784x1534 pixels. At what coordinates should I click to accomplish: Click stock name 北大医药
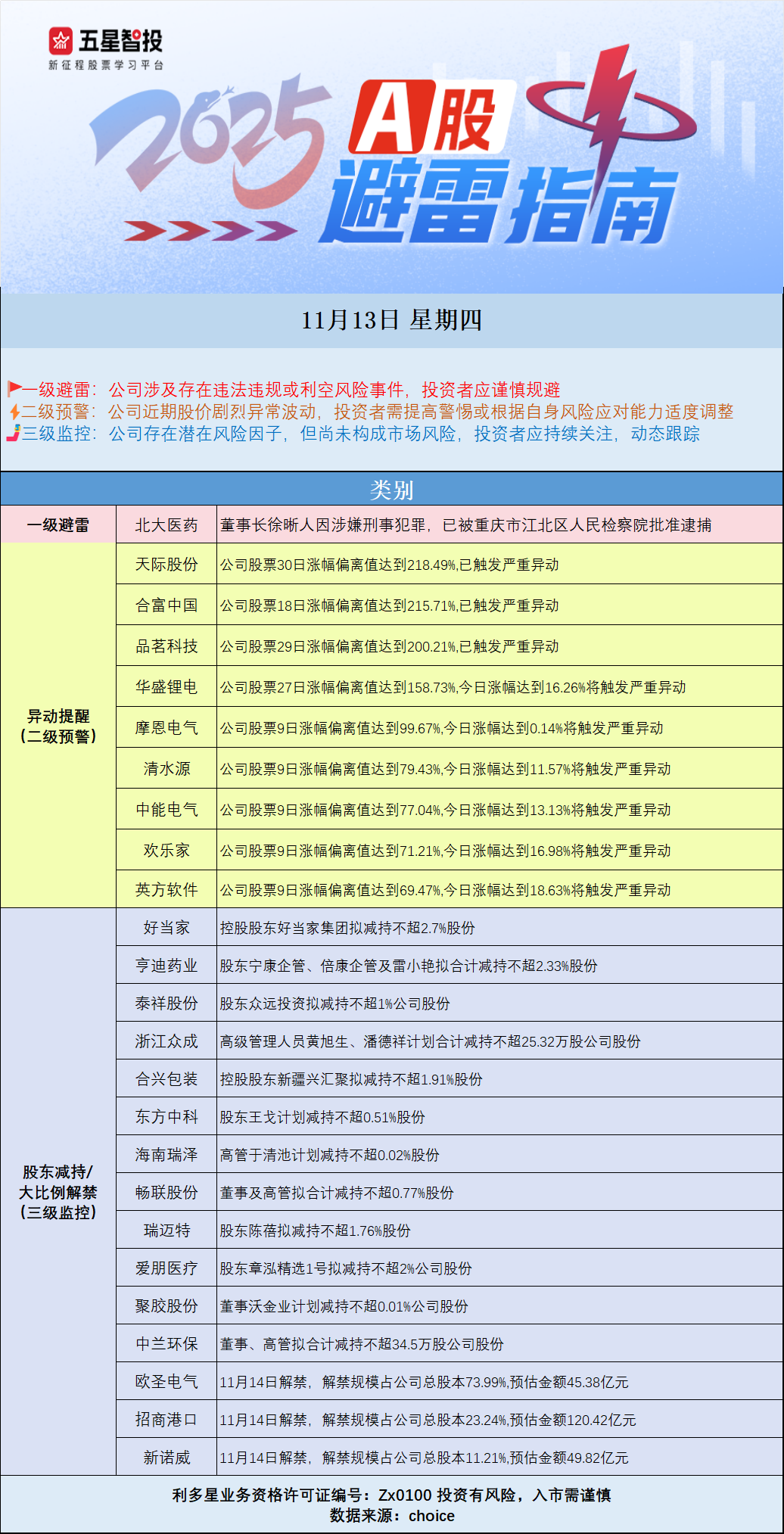click(166, 524)
